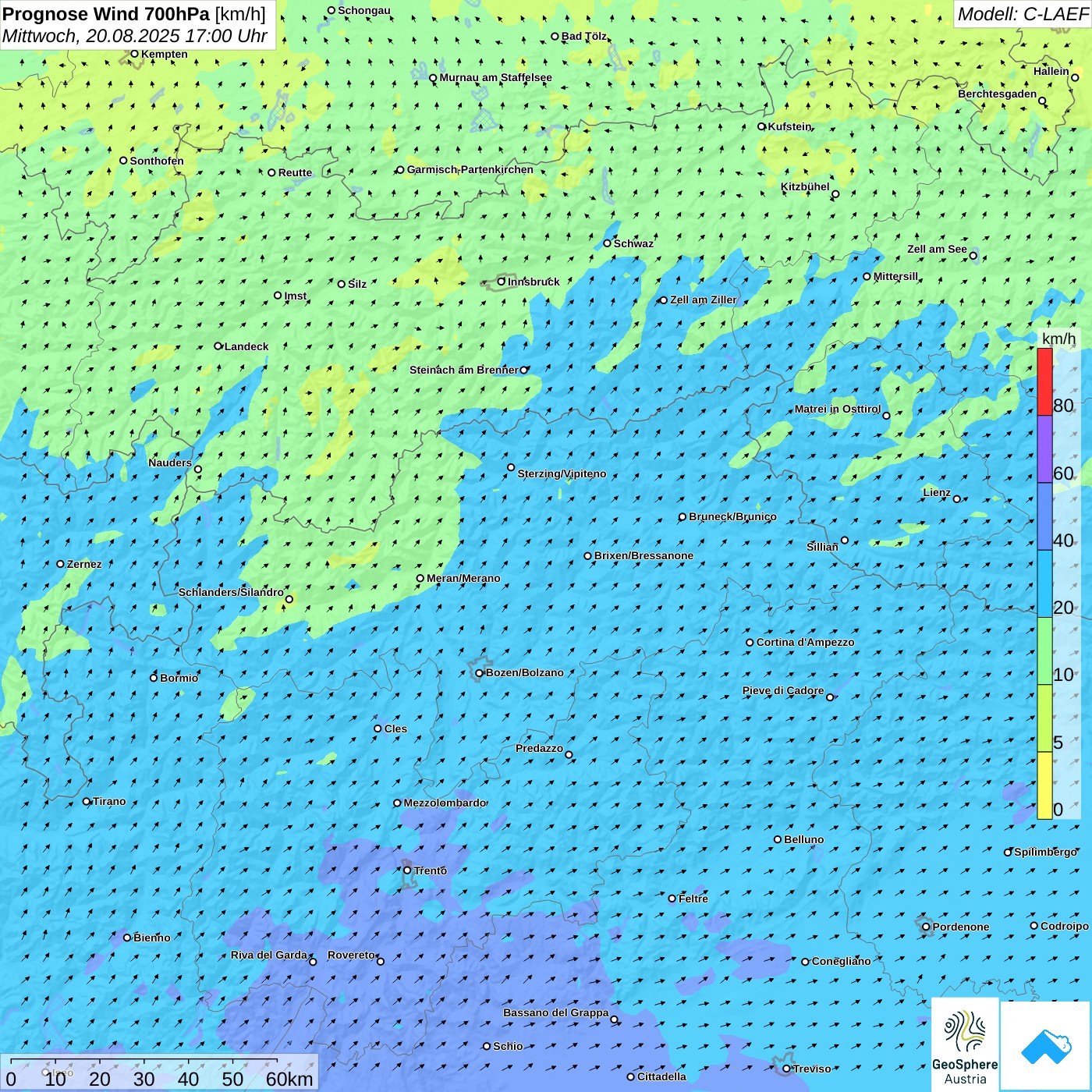
Task: Click the 'Kufstein' label
Action: [789, 126]
